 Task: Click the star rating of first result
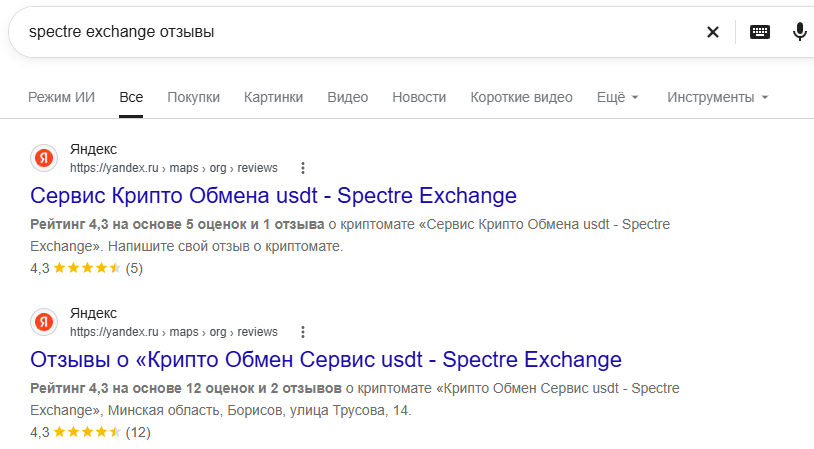point(87,268)
